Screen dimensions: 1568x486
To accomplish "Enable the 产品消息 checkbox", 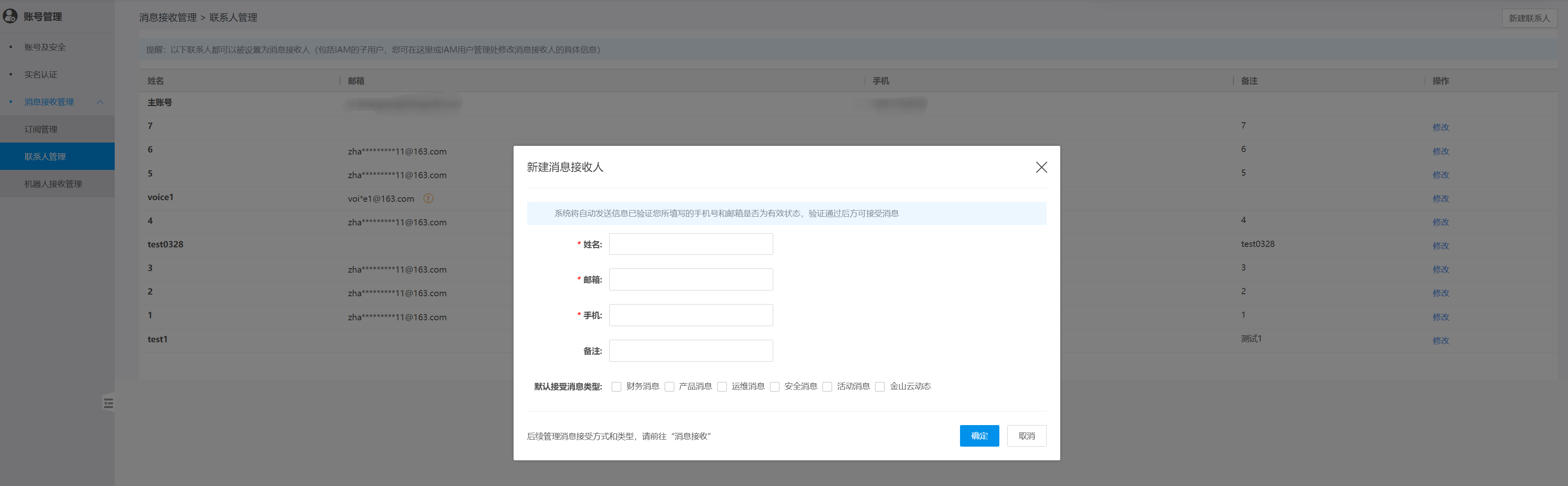I will (669, 387).
